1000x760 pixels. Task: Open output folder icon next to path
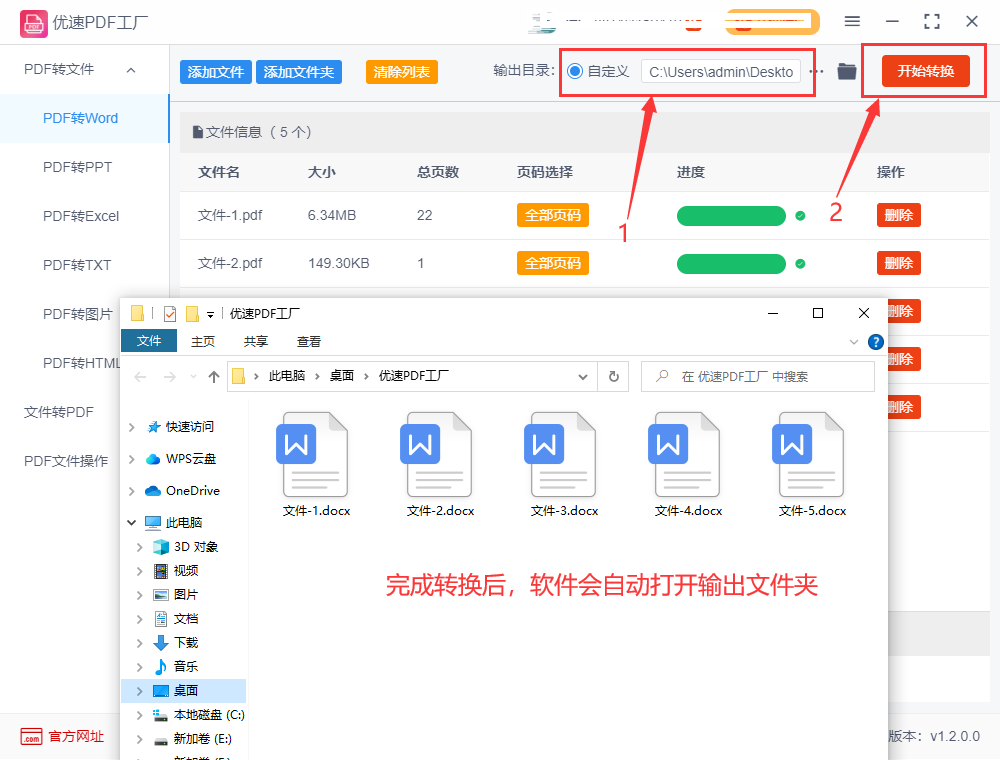[x=847, y=71]
